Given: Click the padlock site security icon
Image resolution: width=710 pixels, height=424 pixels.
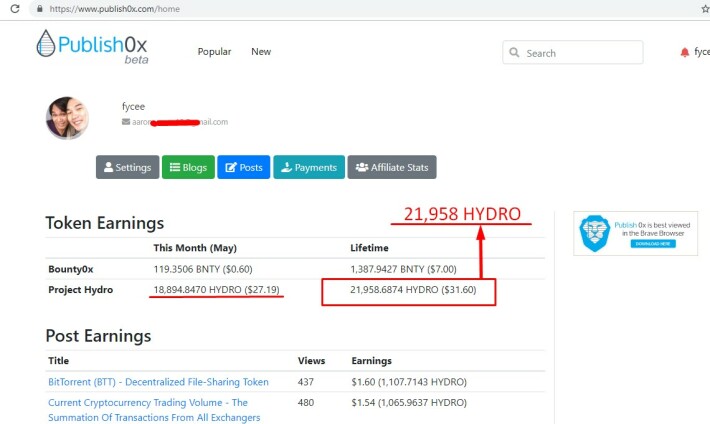Looking at the screenshot, I should [40, 9].
